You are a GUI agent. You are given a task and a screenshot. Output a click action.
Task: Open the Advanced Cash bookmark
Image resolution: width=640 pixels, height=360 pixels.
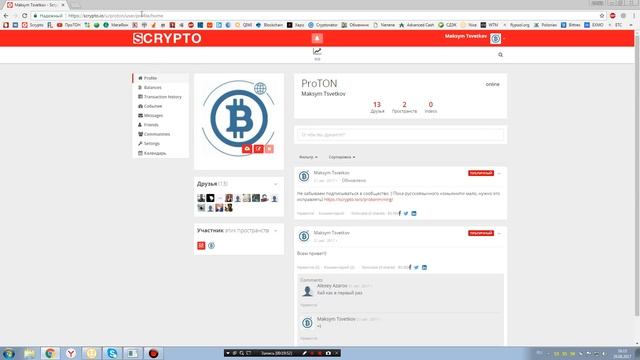click(x=416, y=25)
